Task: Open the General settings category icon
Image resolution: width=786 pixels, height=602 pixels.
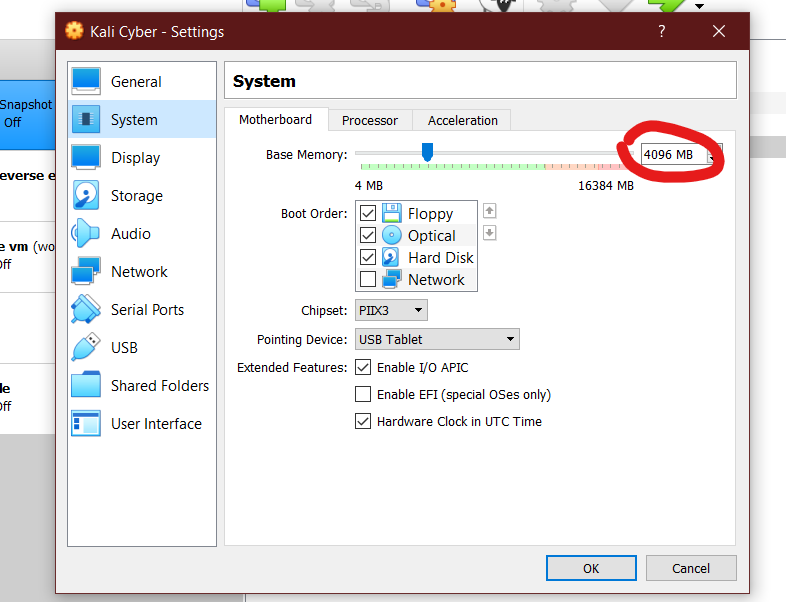Action: pyautogui.click(x=86, y=81)
